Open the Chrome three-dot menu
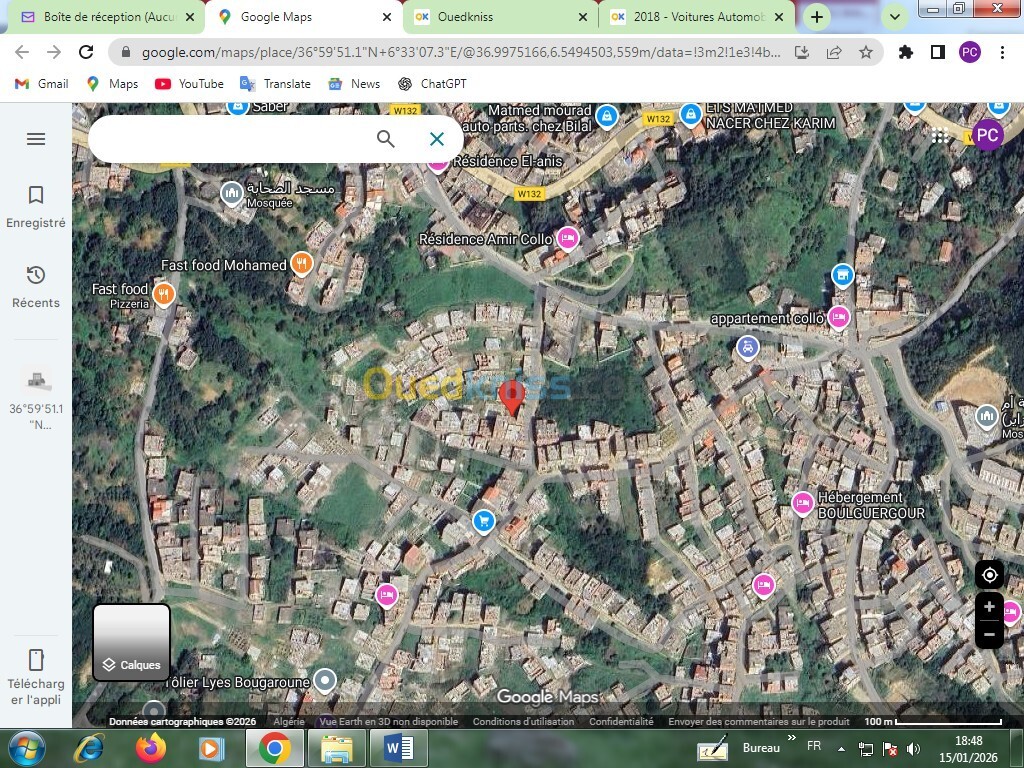The image size is (1024, 768). point(1002,52)
